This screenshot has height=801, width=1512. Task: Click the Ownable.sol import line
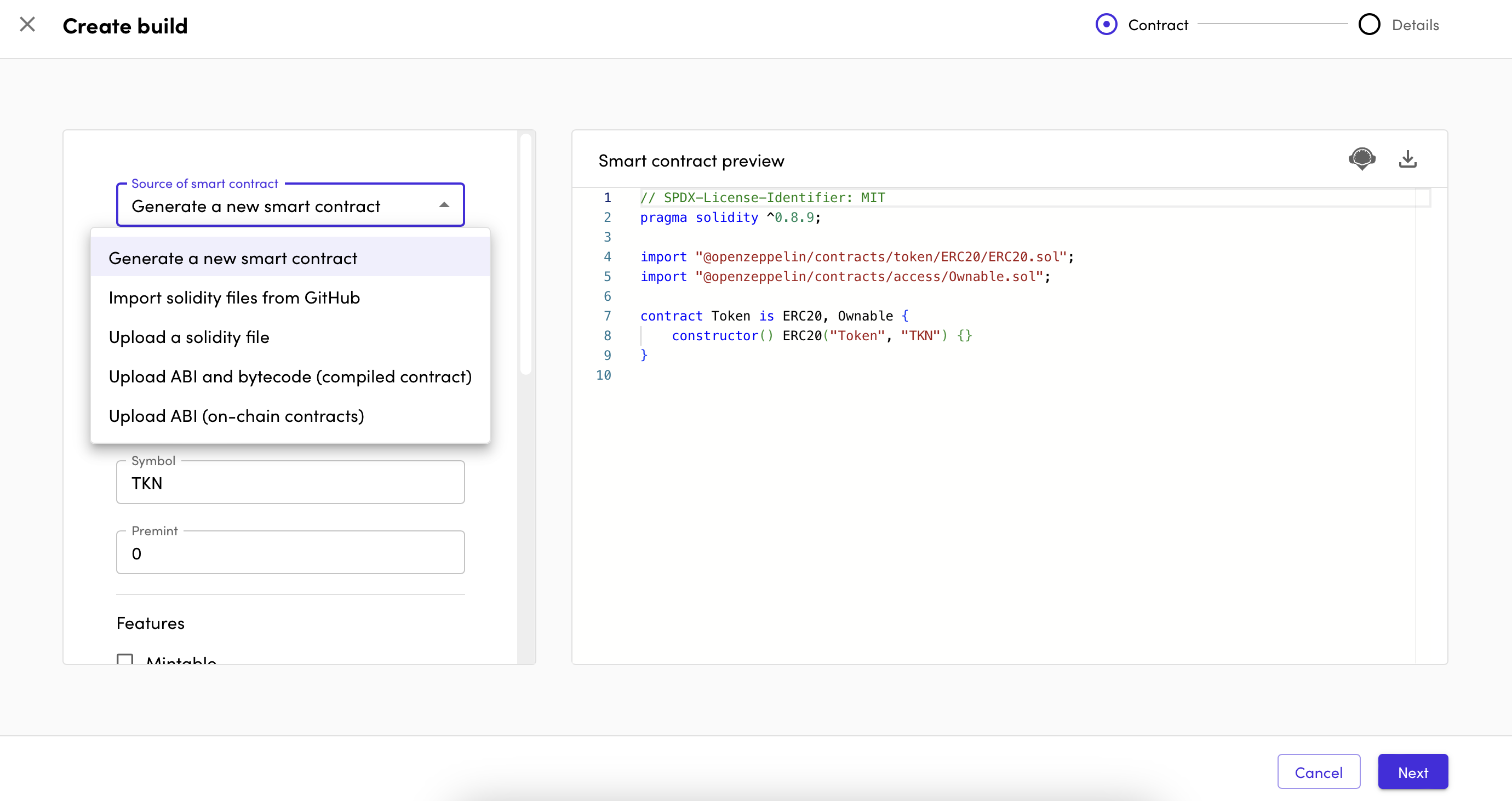pyautogui.click(x=845, y=277)
